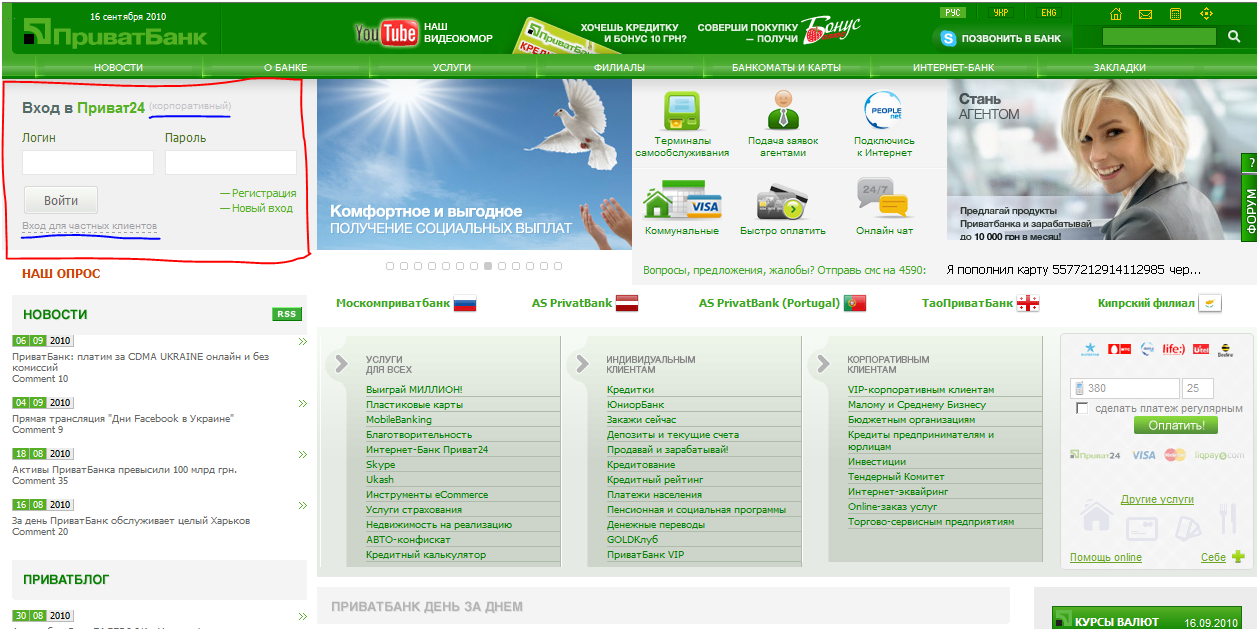The width and height of the screenshot is (1259, 631).
Task: Expand Услуги для всех section arrow
Action: point(342,364)
